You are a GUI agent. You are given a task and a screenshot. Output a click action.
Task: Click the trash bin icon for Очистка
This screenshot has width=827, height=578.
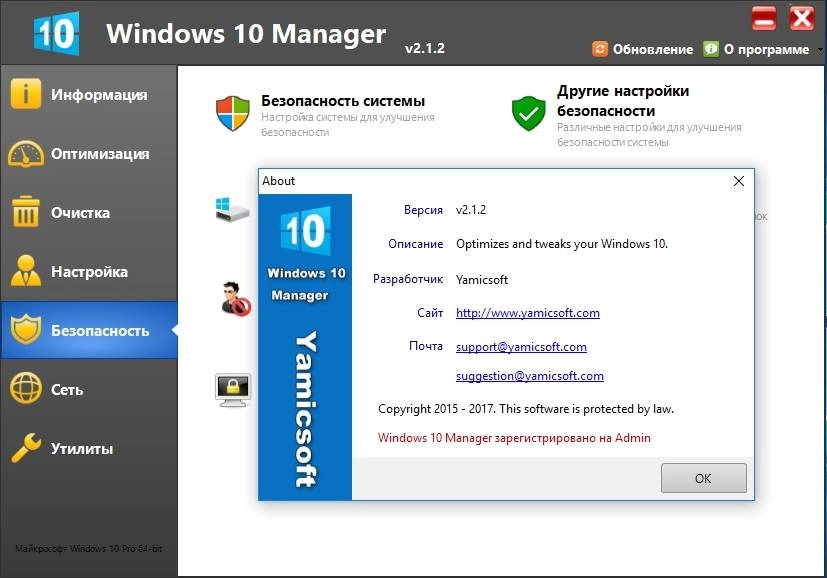point(25,212)
